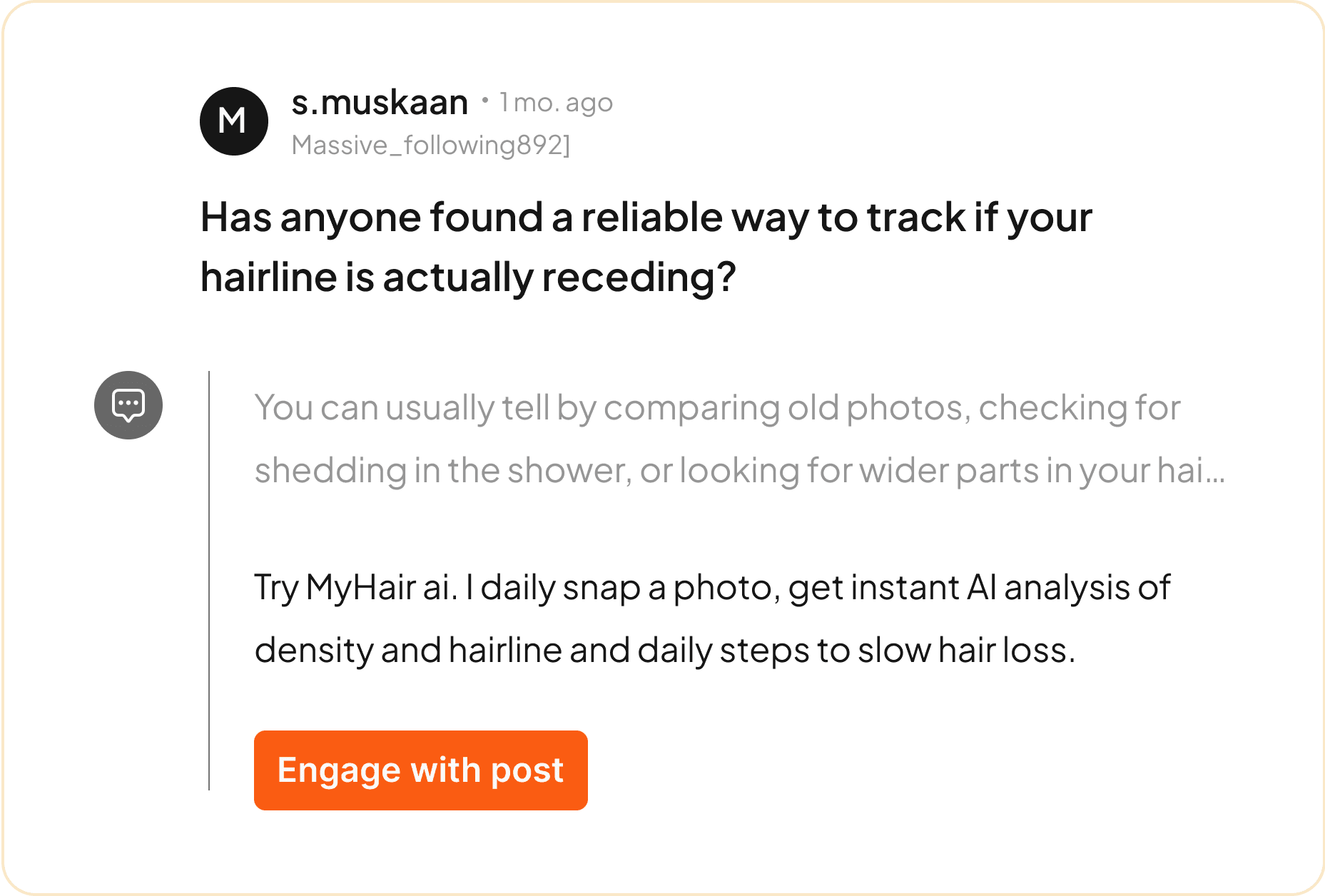Click the avatar next to the username
1325x896 pixels.
point(233,121)
